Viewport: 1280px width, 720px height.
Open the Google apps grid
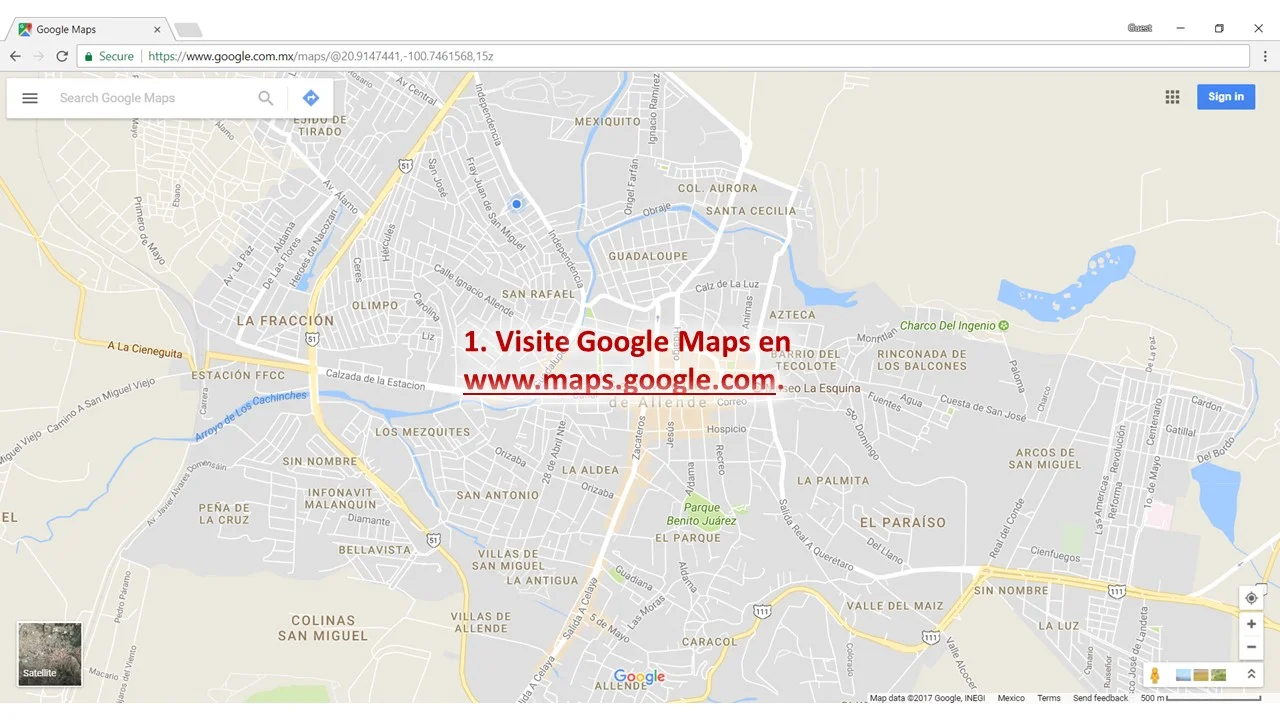[1172, 97]
